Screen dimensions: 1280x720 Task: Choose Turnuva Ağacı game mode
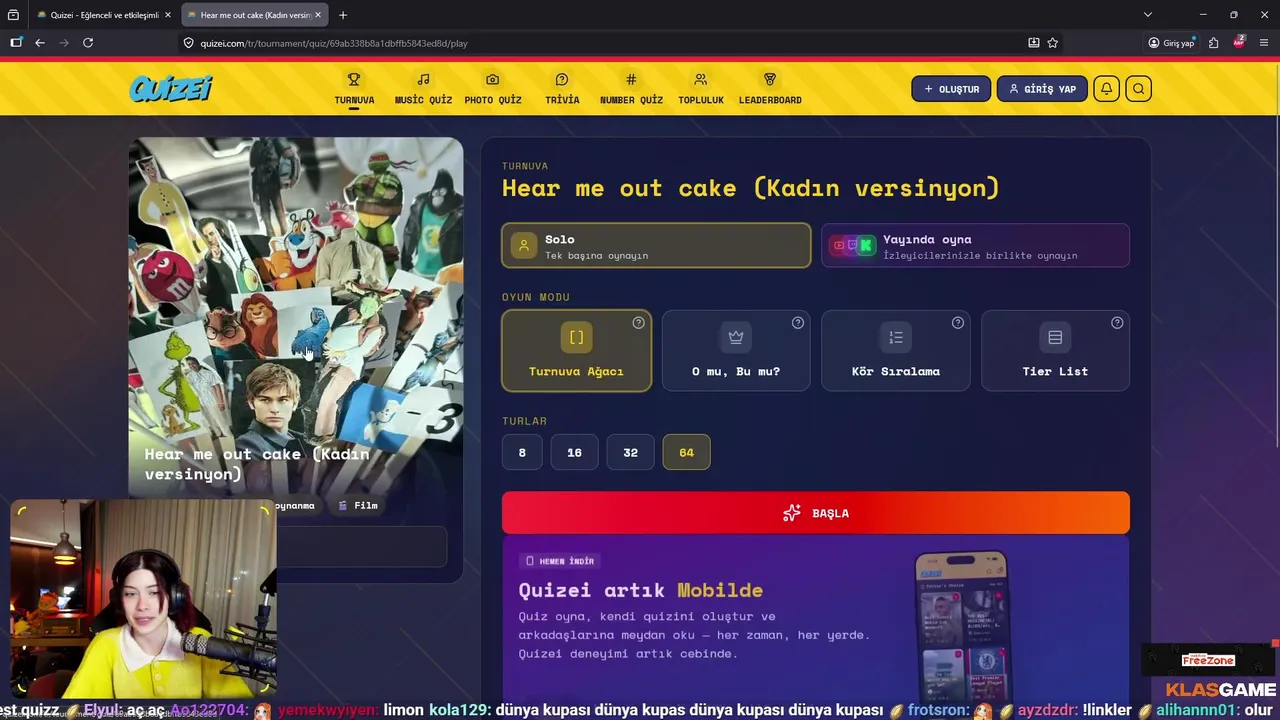[576, 350]
